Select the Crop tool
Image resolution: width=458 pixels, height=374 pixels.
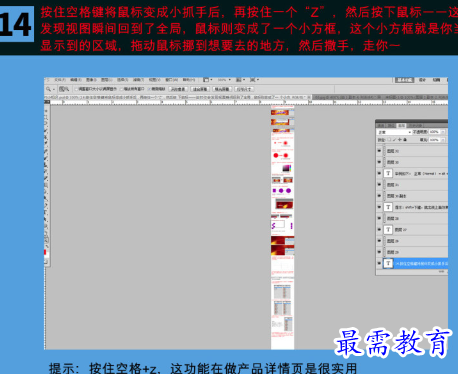[x=46, y=137]
